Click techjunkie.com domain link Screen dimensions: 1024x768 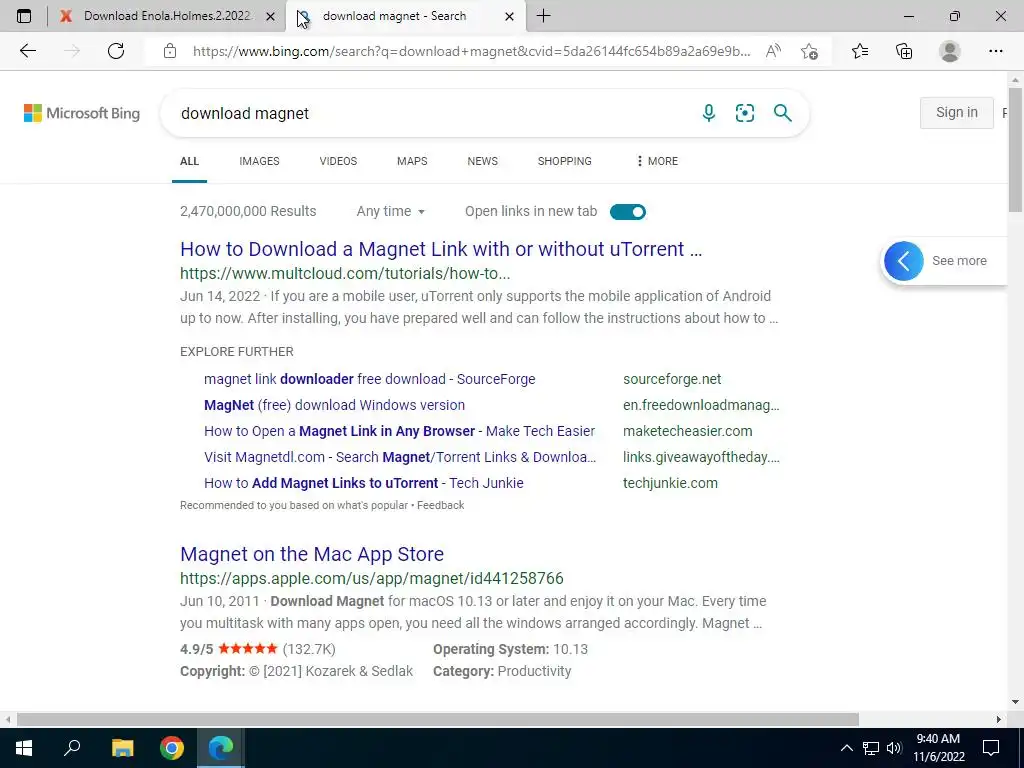click(x=670, y=483)
